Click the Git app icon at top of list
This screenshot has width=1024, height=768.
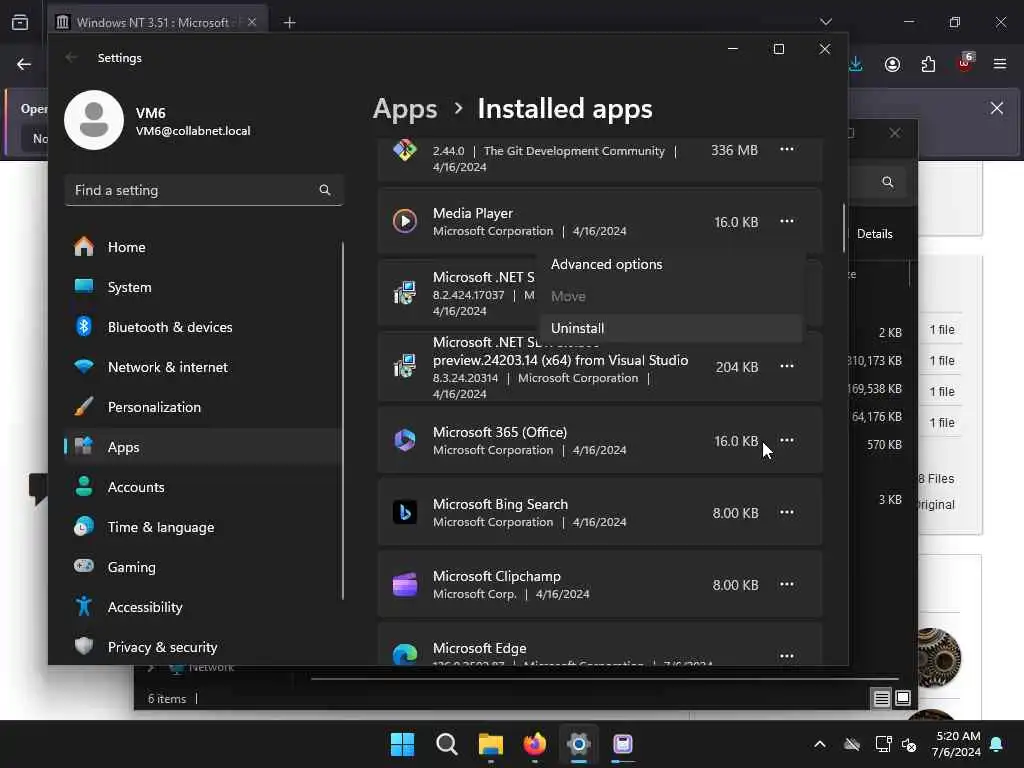click(405, 150)
